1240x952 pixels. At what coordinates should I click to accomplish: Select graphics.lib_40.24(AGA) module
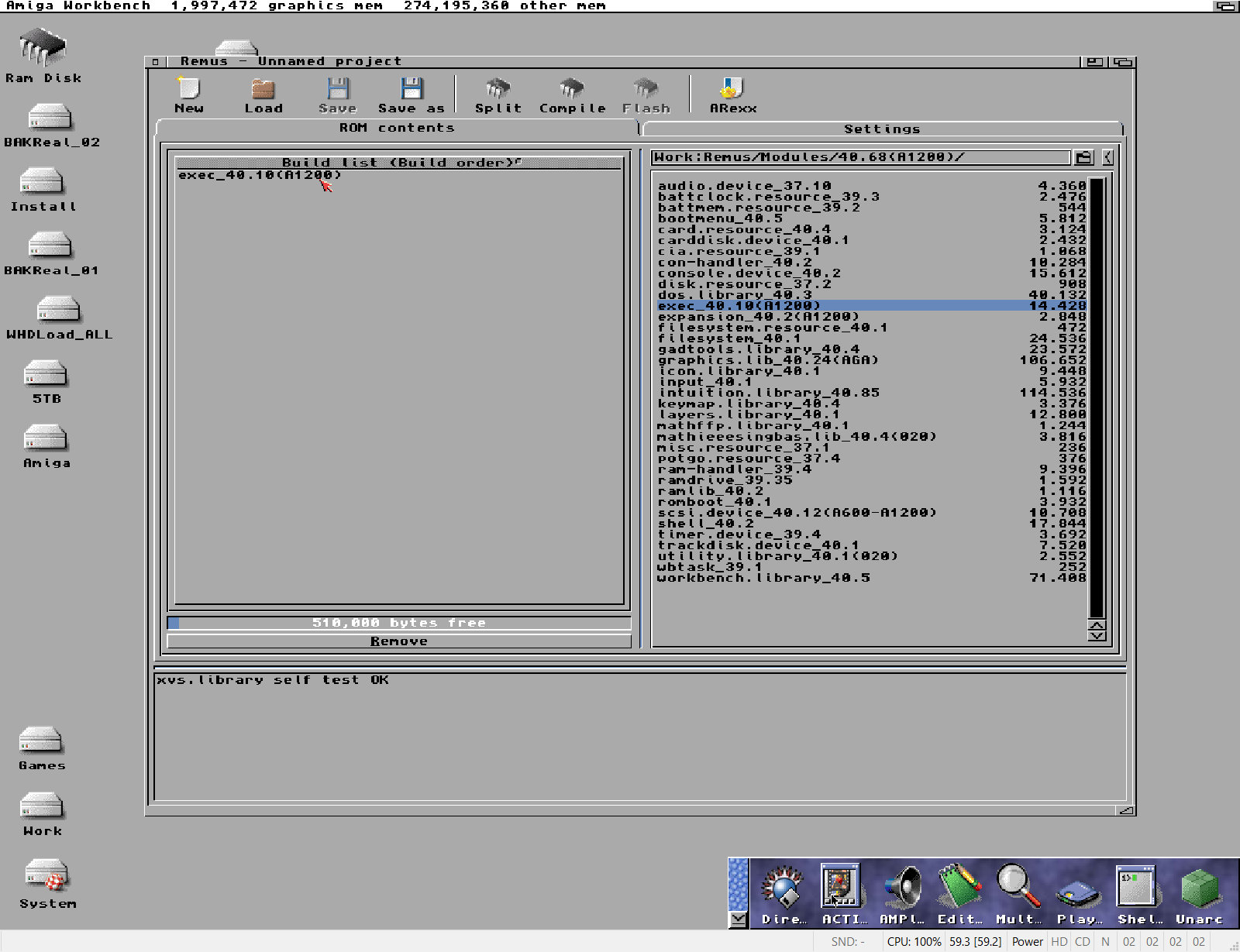(x=872, y=360)
